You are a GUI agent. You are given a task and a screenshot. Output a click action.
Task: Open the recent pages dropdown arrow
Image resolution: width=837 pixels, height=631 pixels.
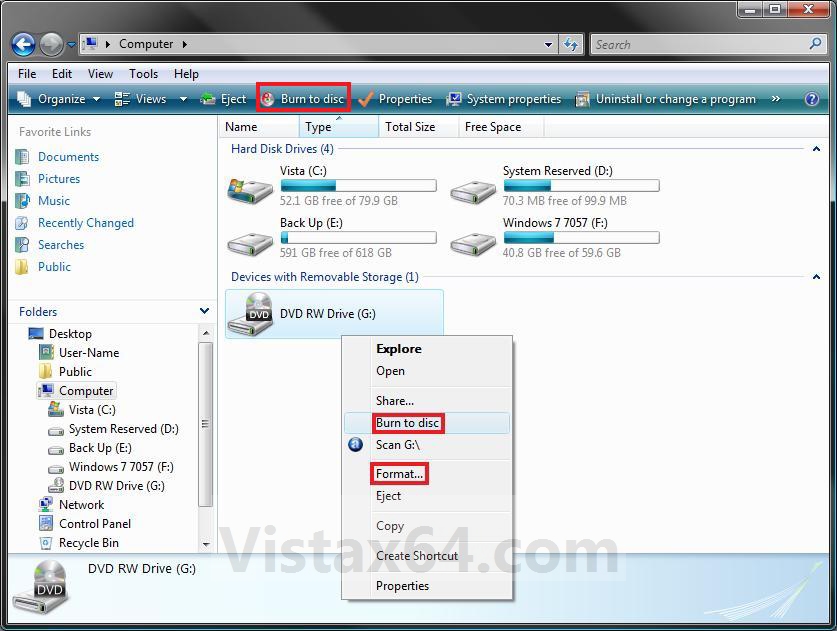tap(71, 45)
